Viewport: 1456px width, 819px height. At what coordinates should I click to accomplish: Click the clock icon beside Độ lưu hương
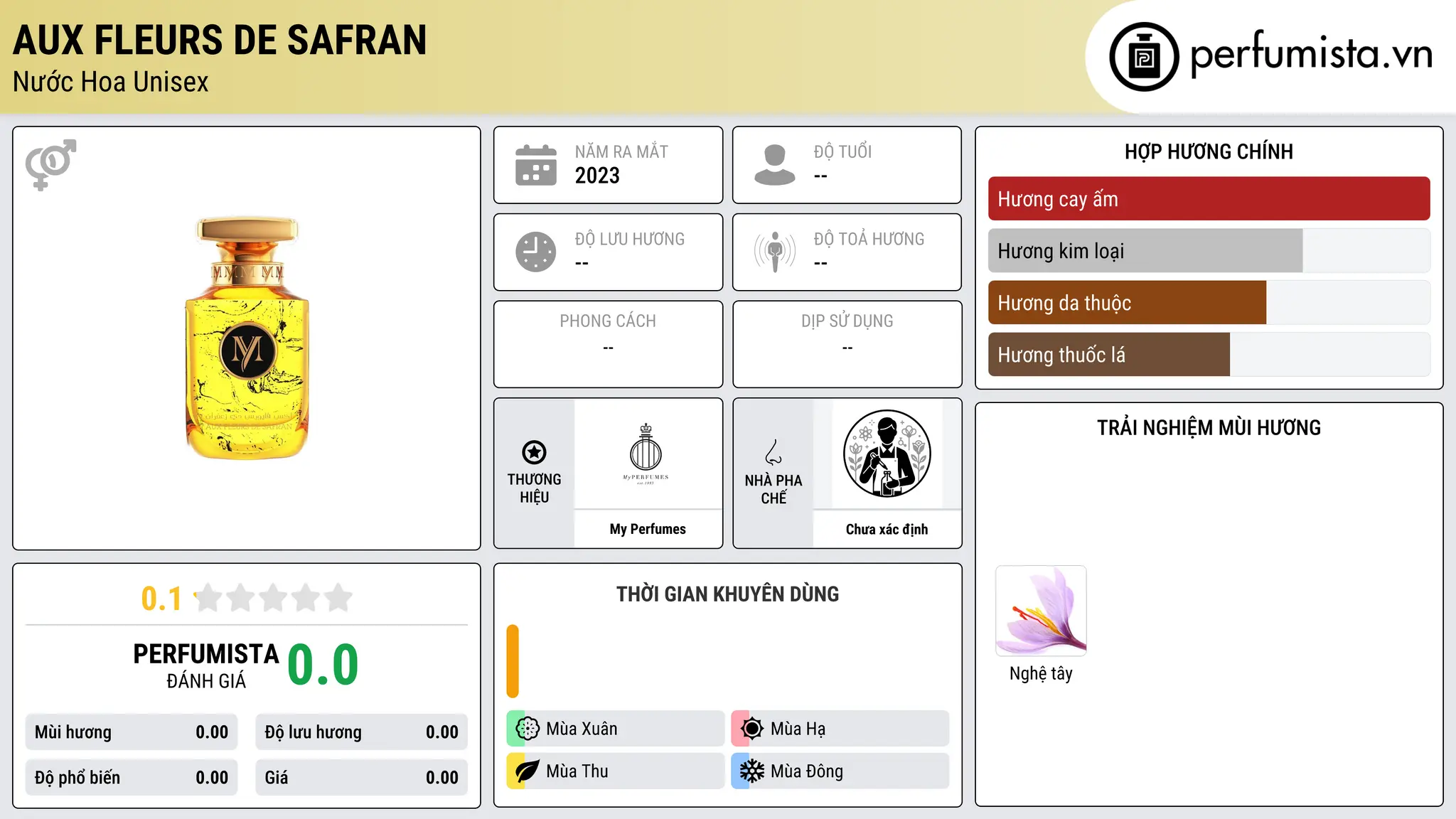[536, 252]
